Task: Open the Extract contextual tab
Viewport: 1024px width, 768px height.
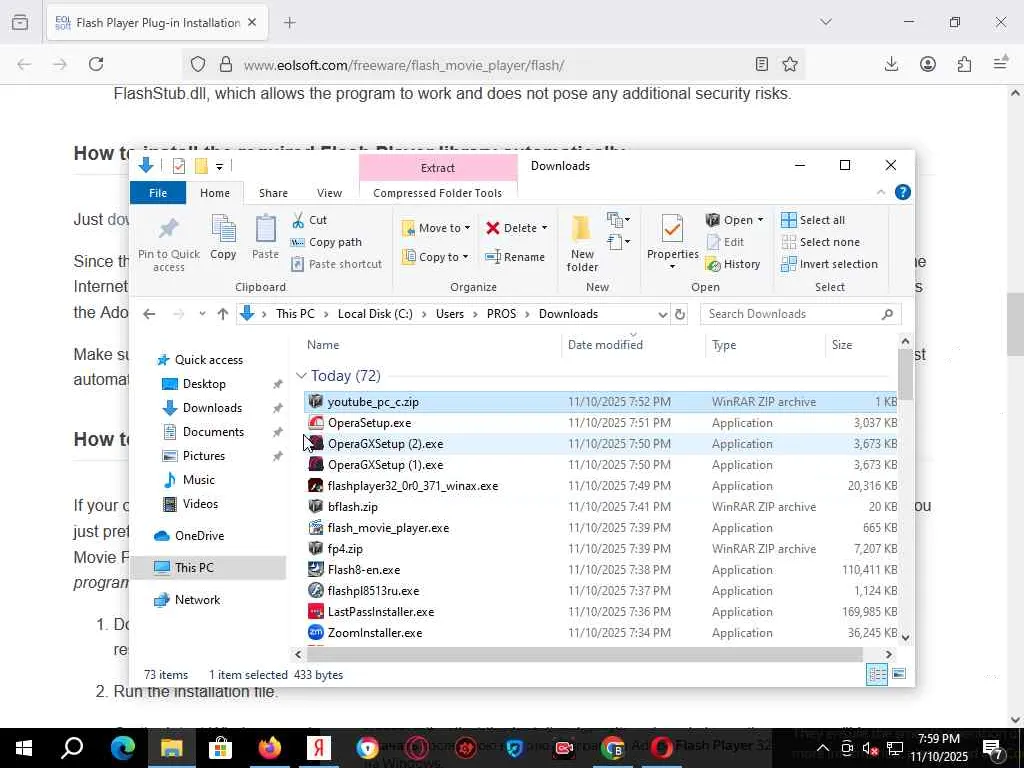Action: (438, 168)
